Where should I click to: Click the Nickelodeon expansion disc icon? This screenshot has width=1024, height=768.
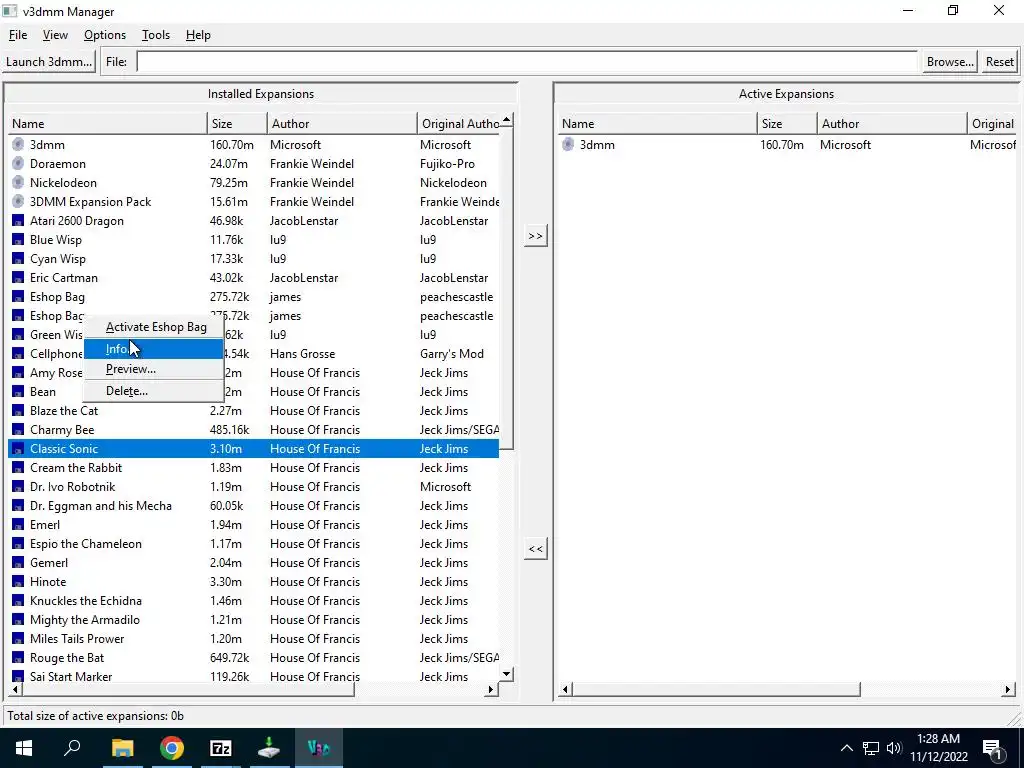[x=18, y=182]
